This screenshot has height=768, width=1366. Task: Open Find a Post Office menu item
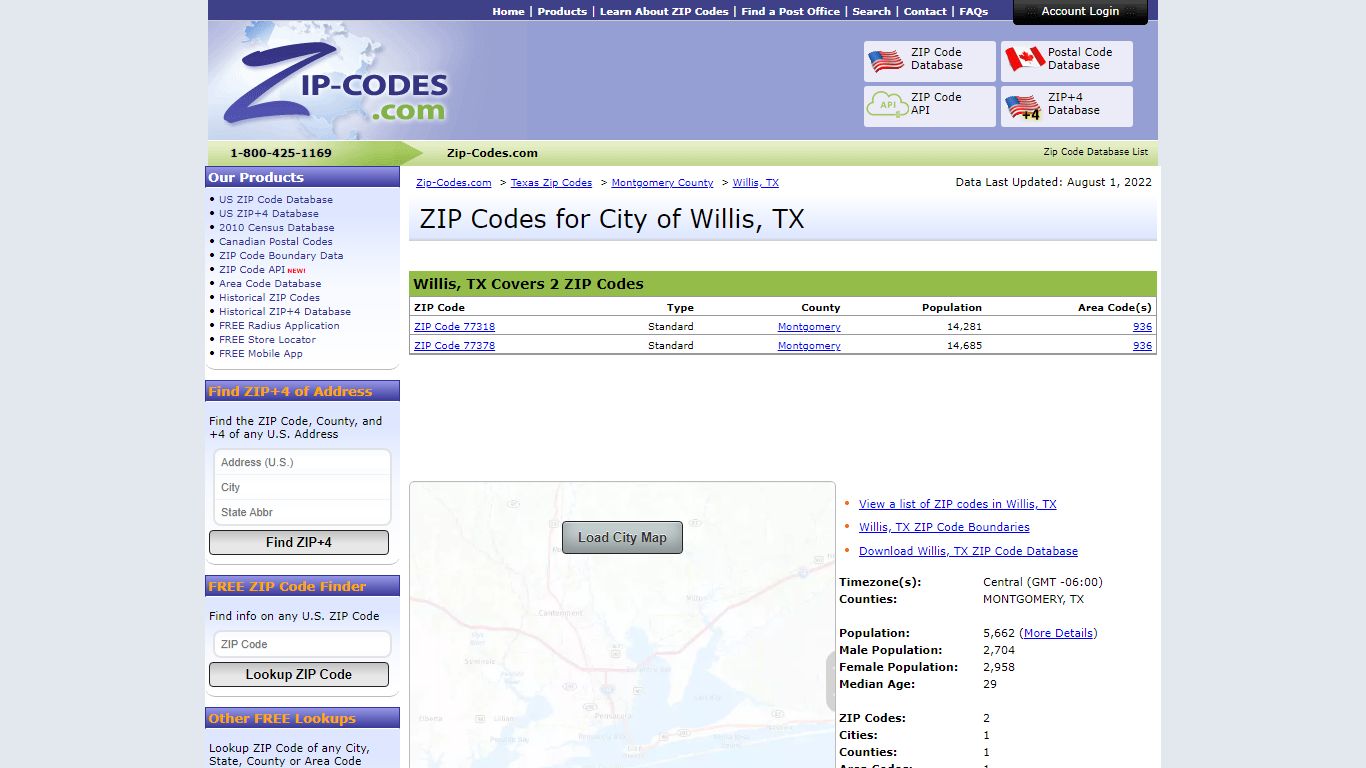[x=790, y=12]
